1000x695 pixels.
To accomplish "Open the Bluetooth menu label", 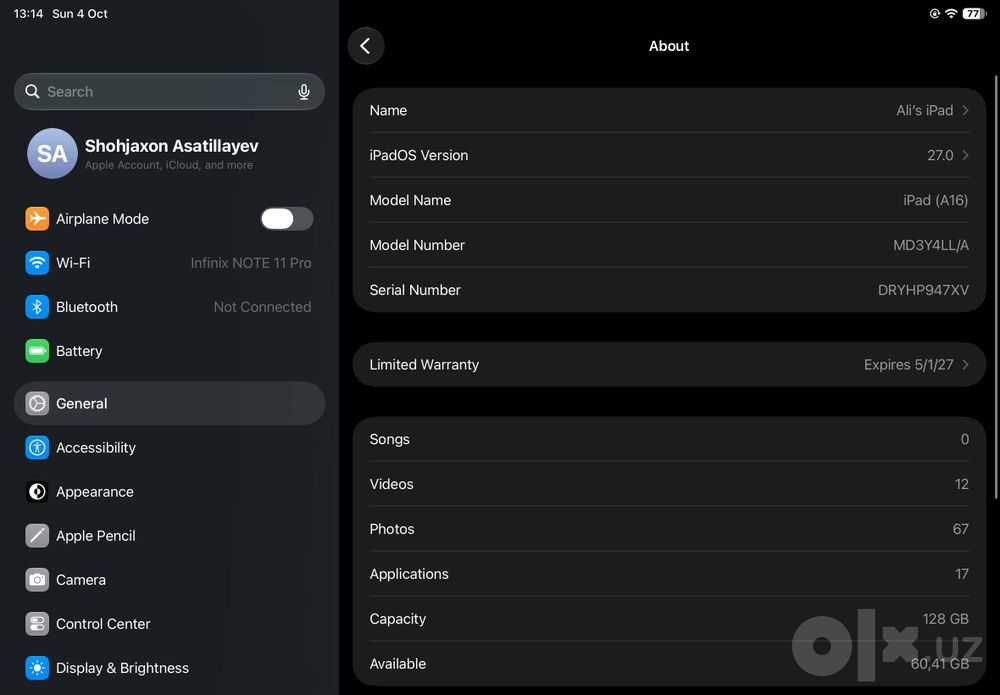I will 87,307.
